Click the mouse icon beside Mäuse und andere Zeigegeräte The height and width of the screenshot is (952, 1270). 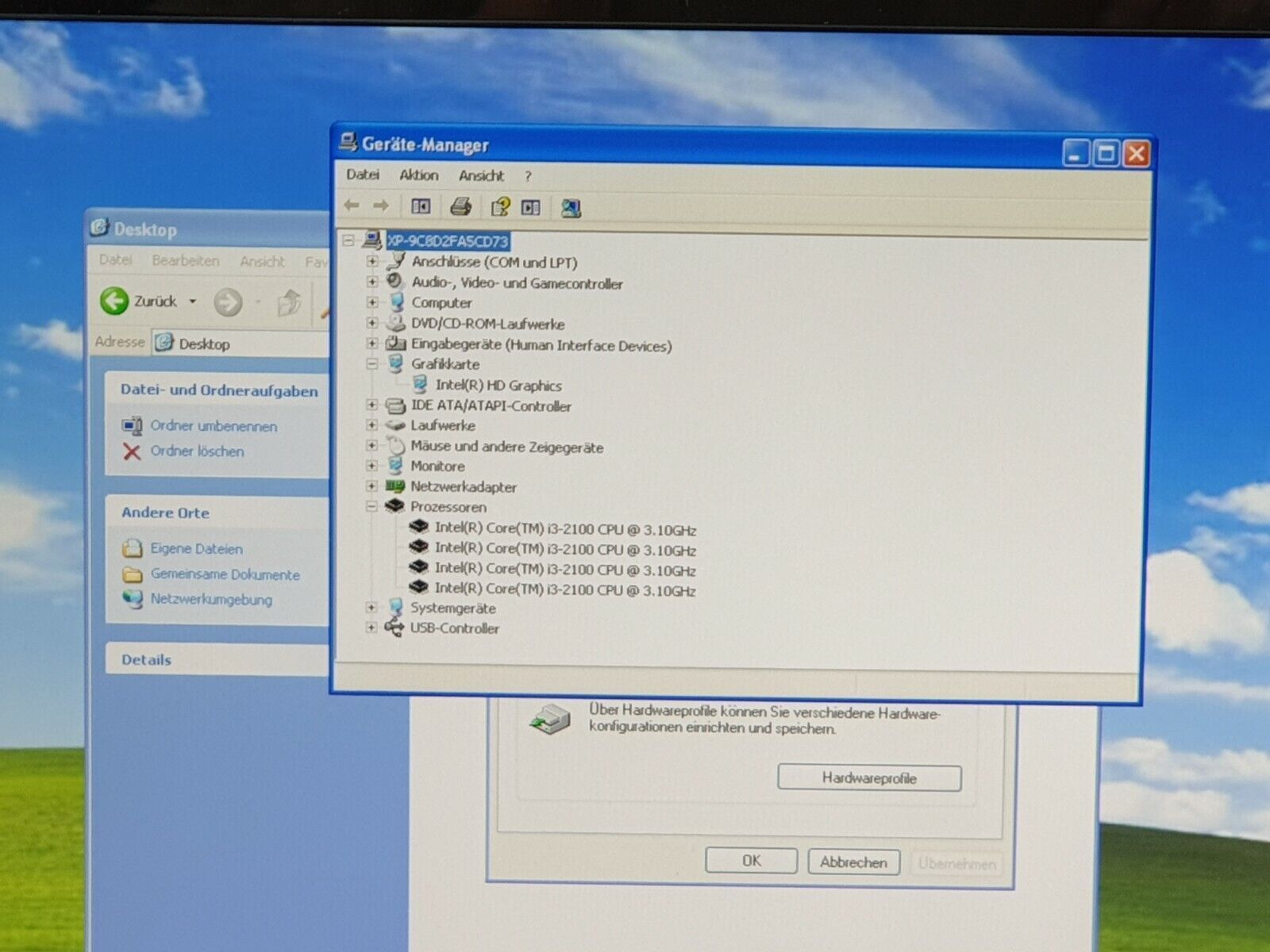pyautogui.click(x=395, y=446)
